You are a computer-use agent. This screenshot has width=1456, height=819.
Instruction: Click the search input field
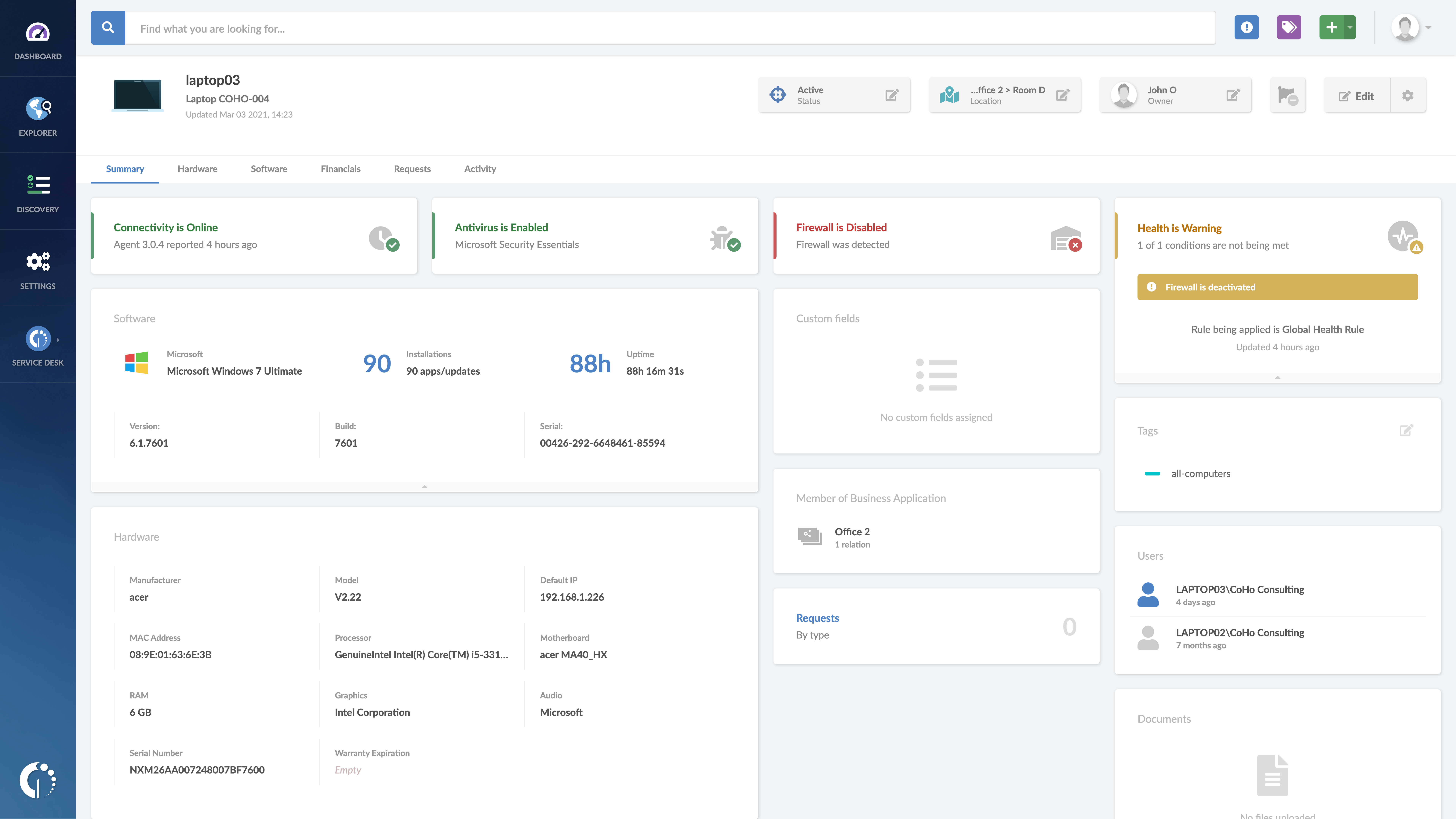click(x=670, y=28)
